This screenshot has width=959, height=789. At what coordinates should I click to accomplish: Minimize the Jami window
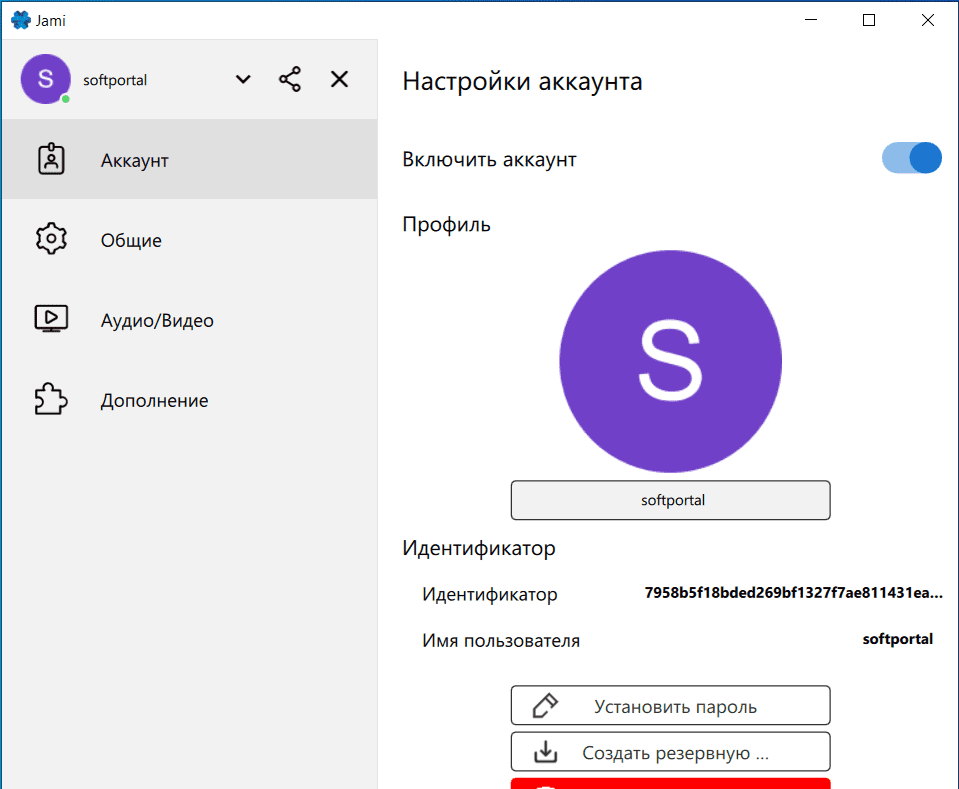[x=811, y=20]
